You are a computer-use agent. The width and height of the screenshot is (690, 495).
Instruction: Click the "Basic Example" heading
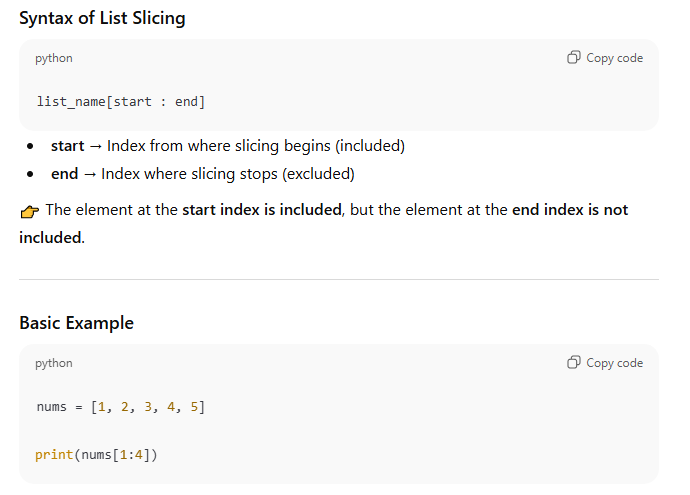76,323
